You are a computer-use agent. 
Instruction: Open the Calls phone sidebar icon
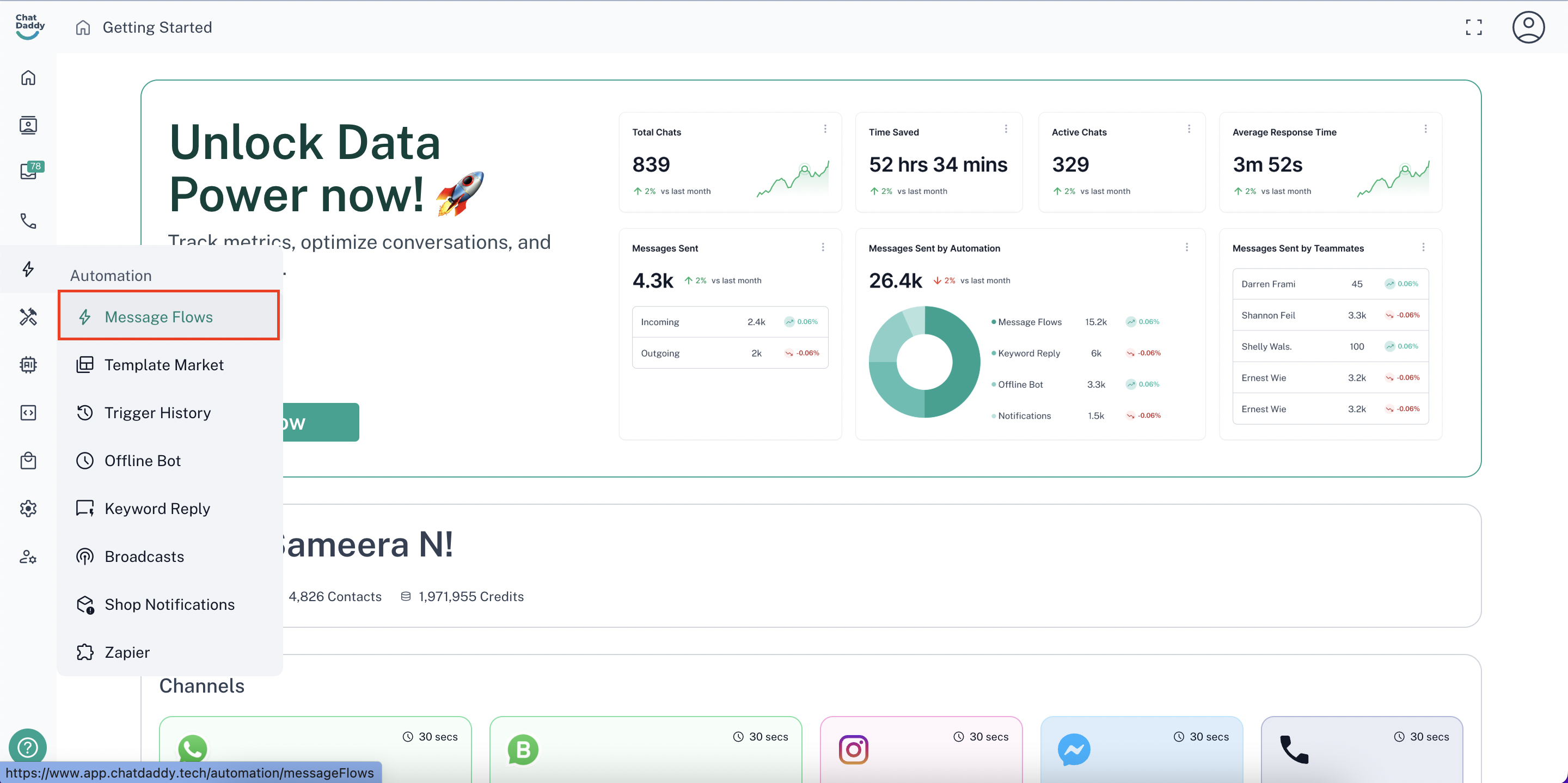(x=28, y=221)
